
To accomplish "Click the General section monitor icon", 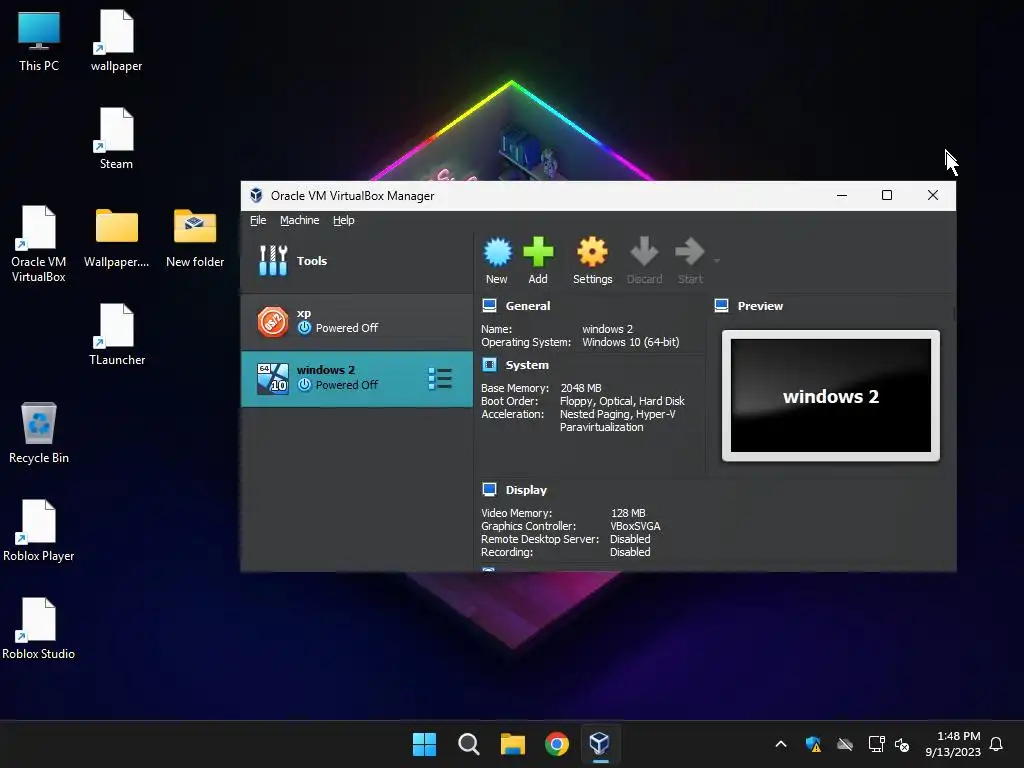I will click(x=489, y=305).
